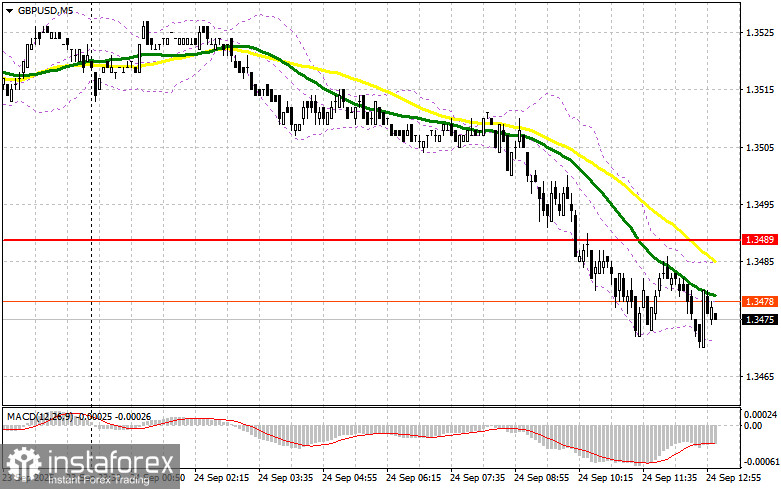Click the 24 Sep 12:55 time label
781x489 pixels.
point(734,478)
